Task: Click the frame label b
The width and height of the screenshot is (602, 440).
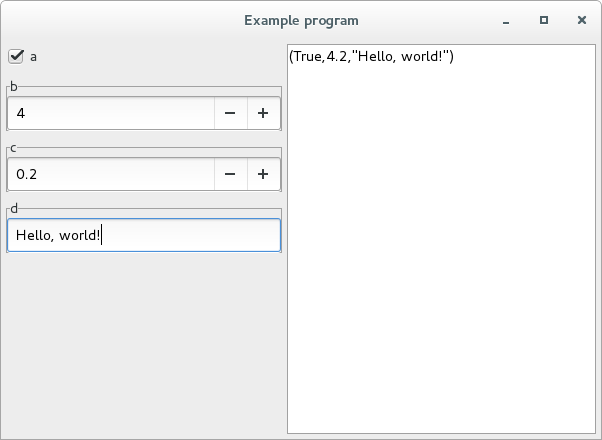Action: pyautogui.click(x=14, y=87)
